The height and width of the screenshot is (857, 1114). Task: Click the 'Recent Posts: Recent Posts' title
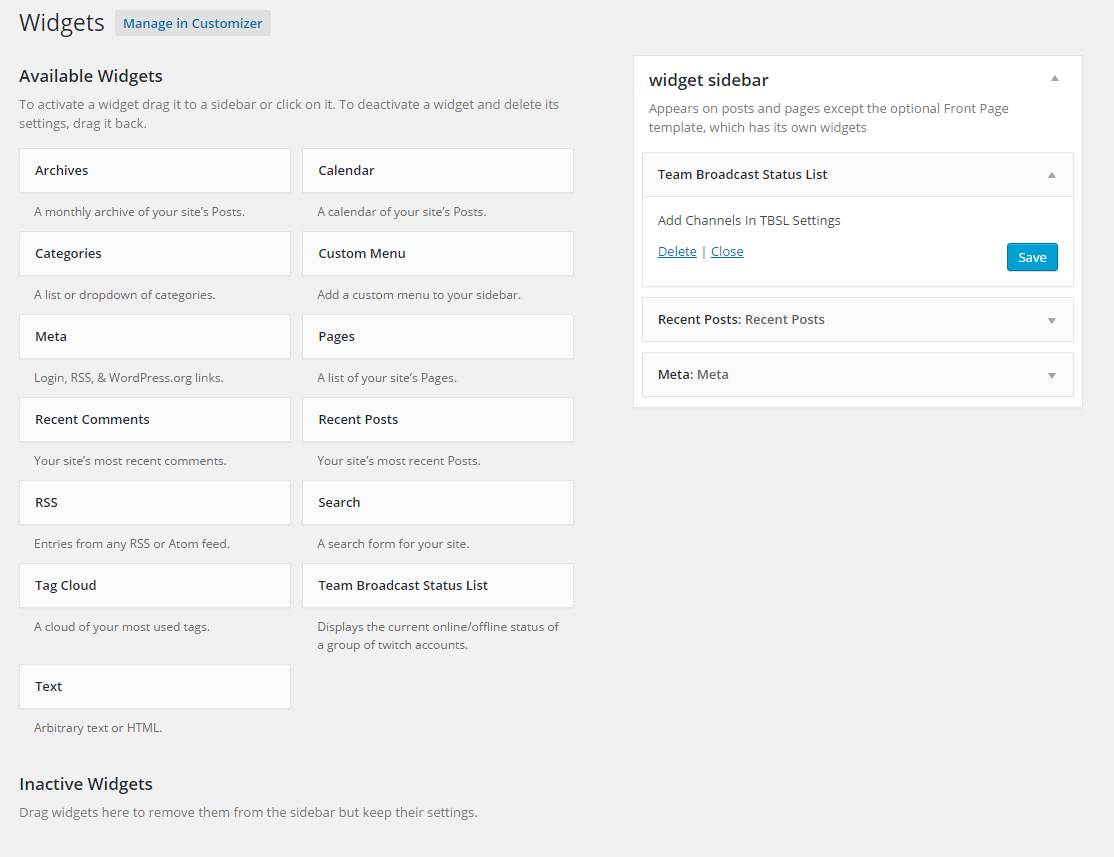tap(741, 320)
